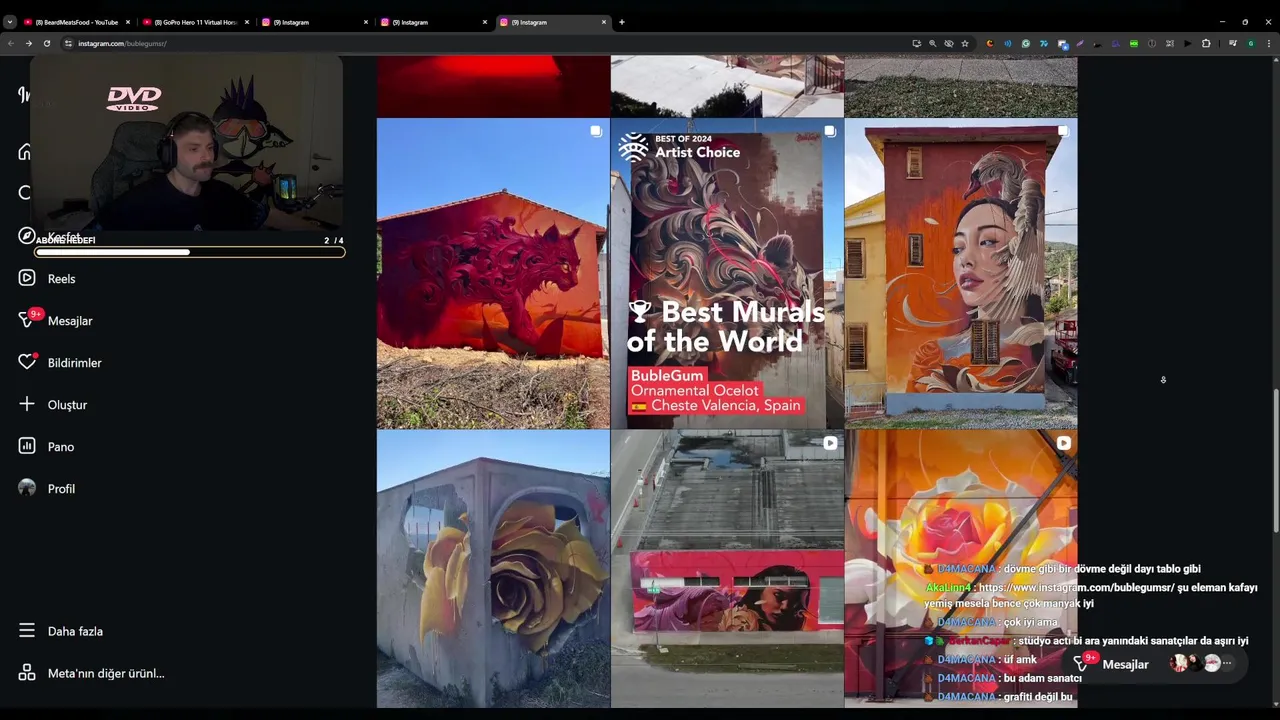Click the browser forward arrow

pos(28,43)
